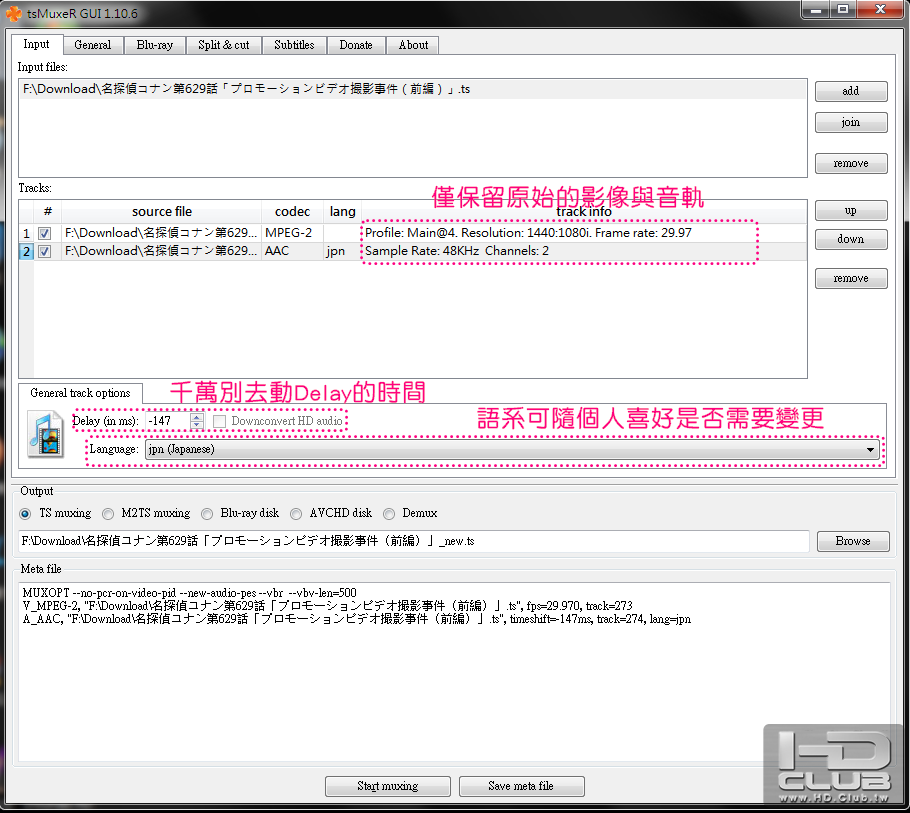Choose the Demux output option
910x813 pixels.
point(389,514)
